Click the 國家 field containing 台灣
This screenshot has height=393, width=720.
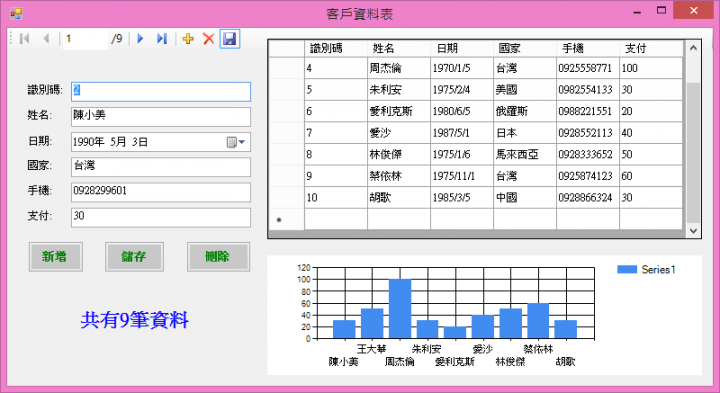(161, 167)
